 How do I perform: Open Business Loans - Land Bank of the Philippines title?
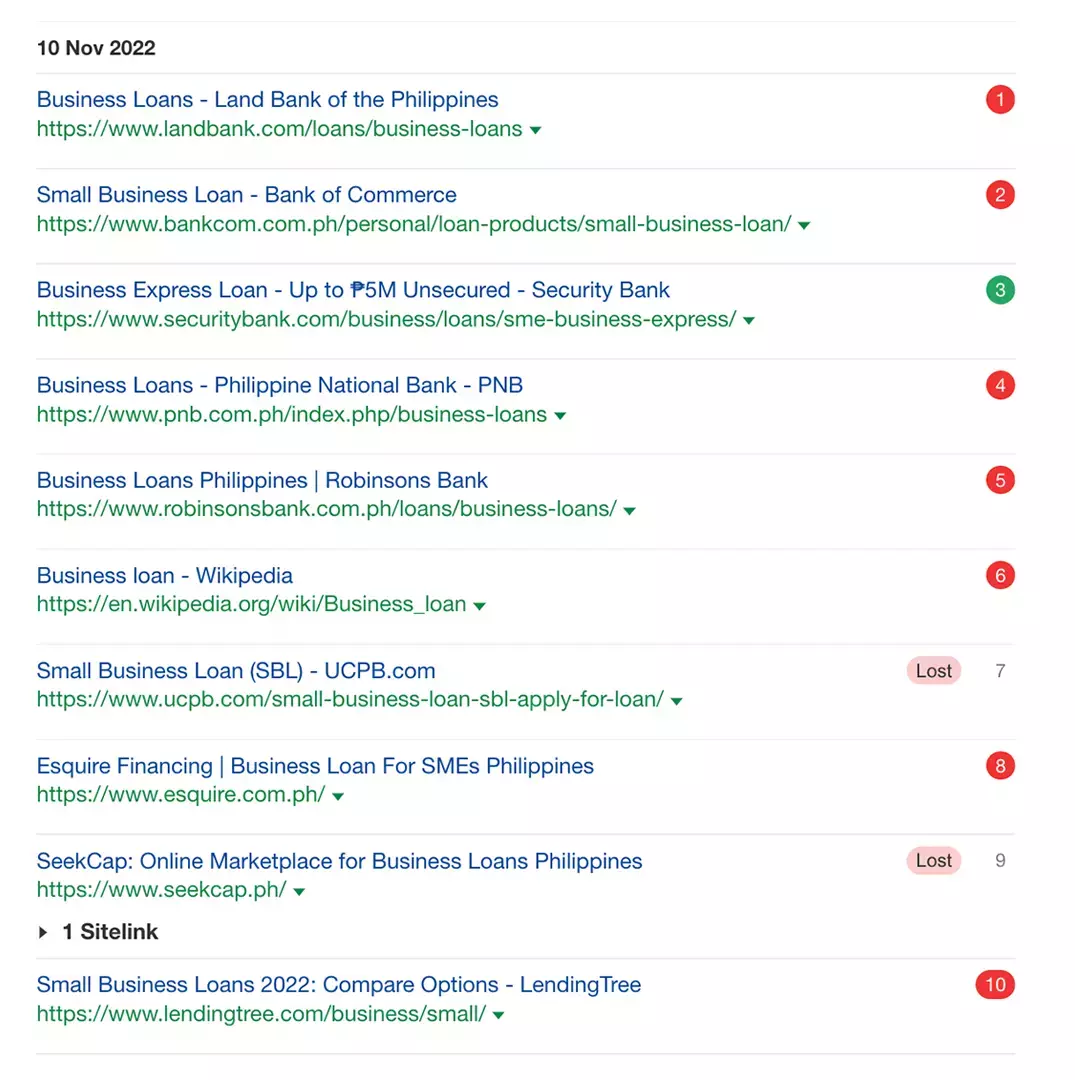pos(267,100)
